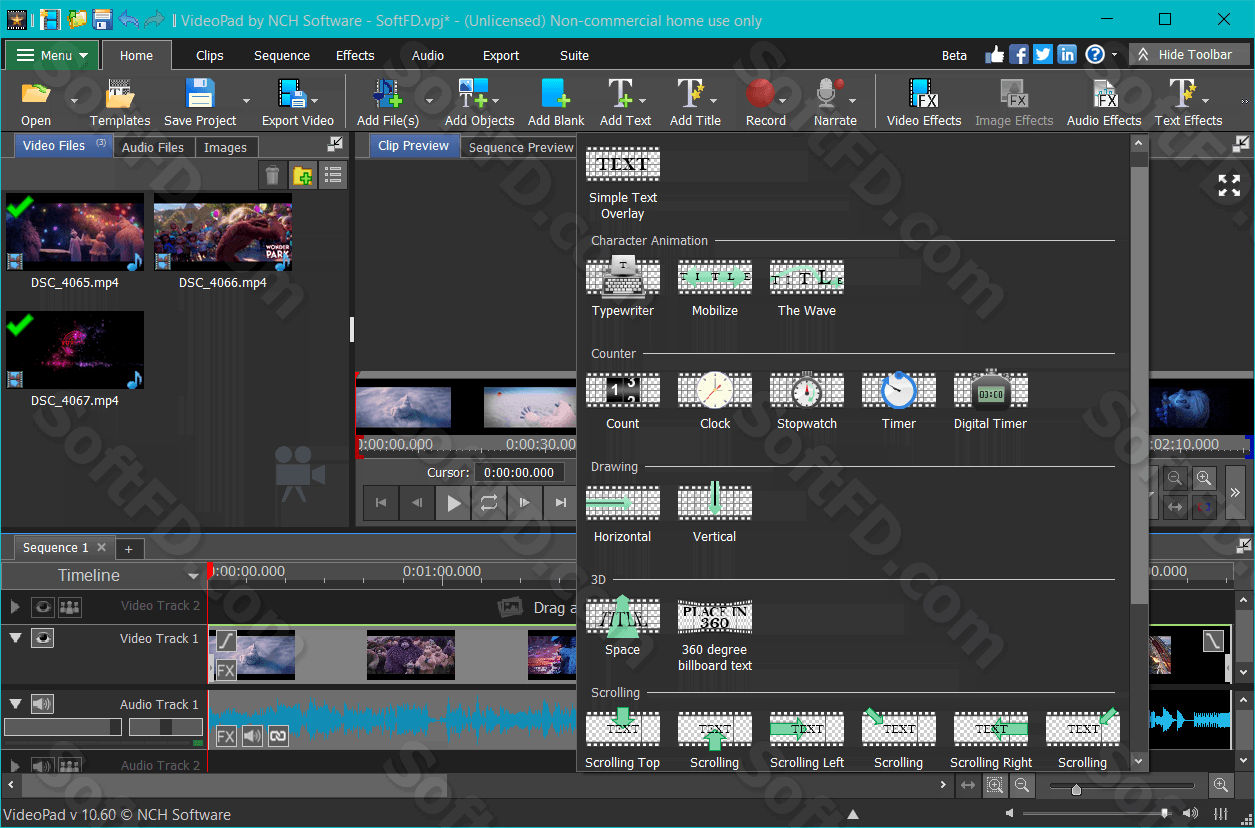This screenshot has height=828, width=1255.
Task: Adjust the Audio Track 1 volume slider
Action: click(63, 727)
